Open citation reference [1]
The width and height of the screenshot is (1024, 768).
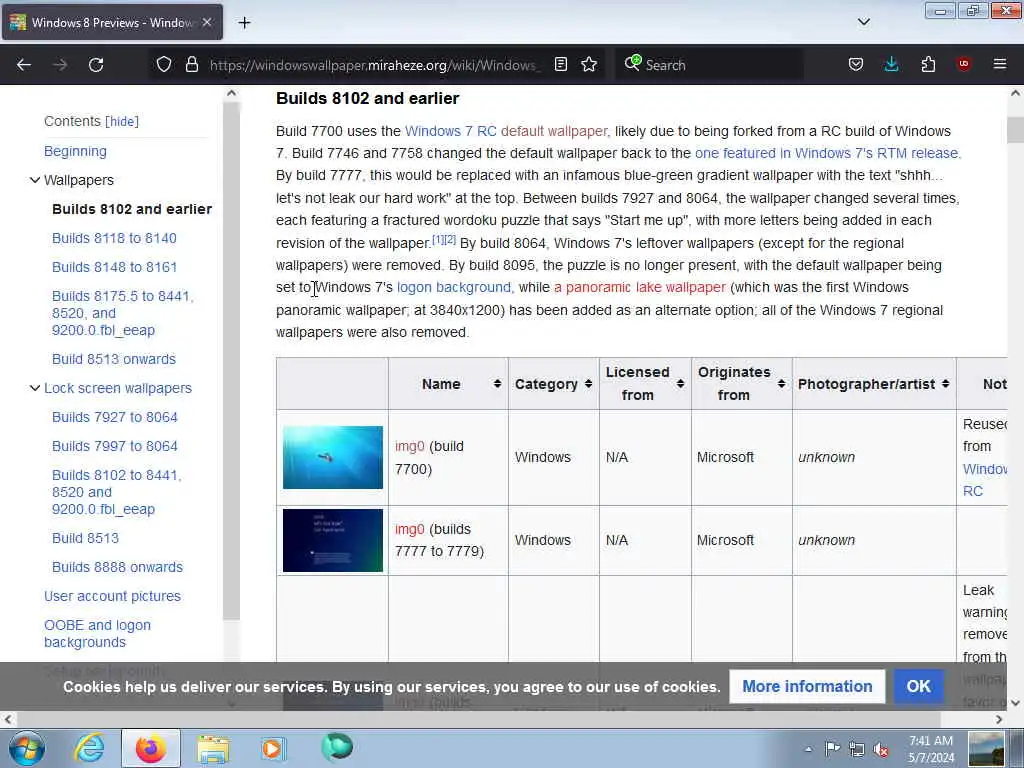[438, 240]
